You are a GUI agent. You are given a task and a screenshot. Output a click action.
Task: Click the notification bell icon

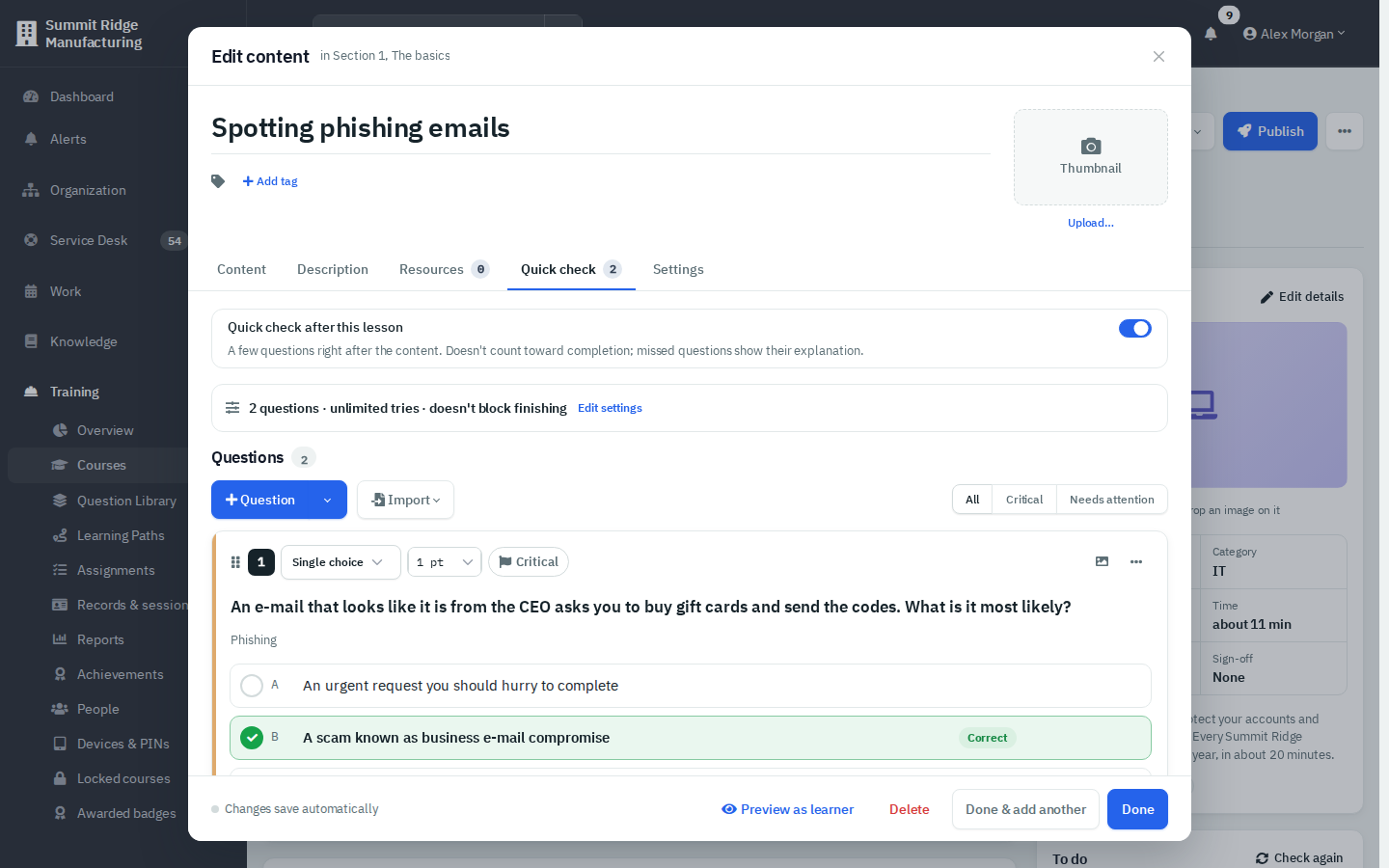(1211, 34)
